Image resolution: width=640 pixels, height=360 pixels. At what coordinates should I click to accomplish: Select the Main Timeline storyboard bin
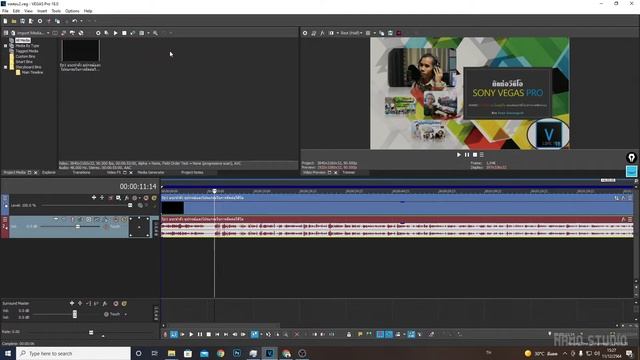(x=32, y=72)
